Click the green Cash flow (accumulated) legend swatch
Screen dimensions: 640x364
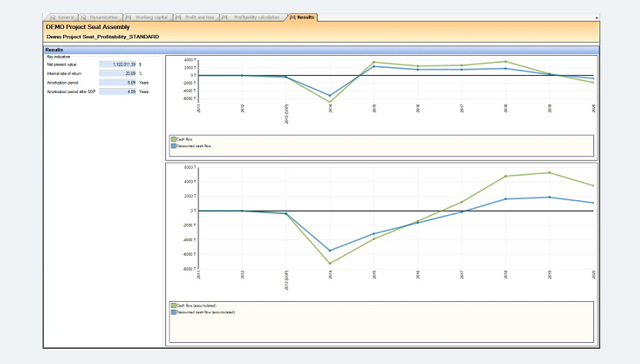pos(173,305)
